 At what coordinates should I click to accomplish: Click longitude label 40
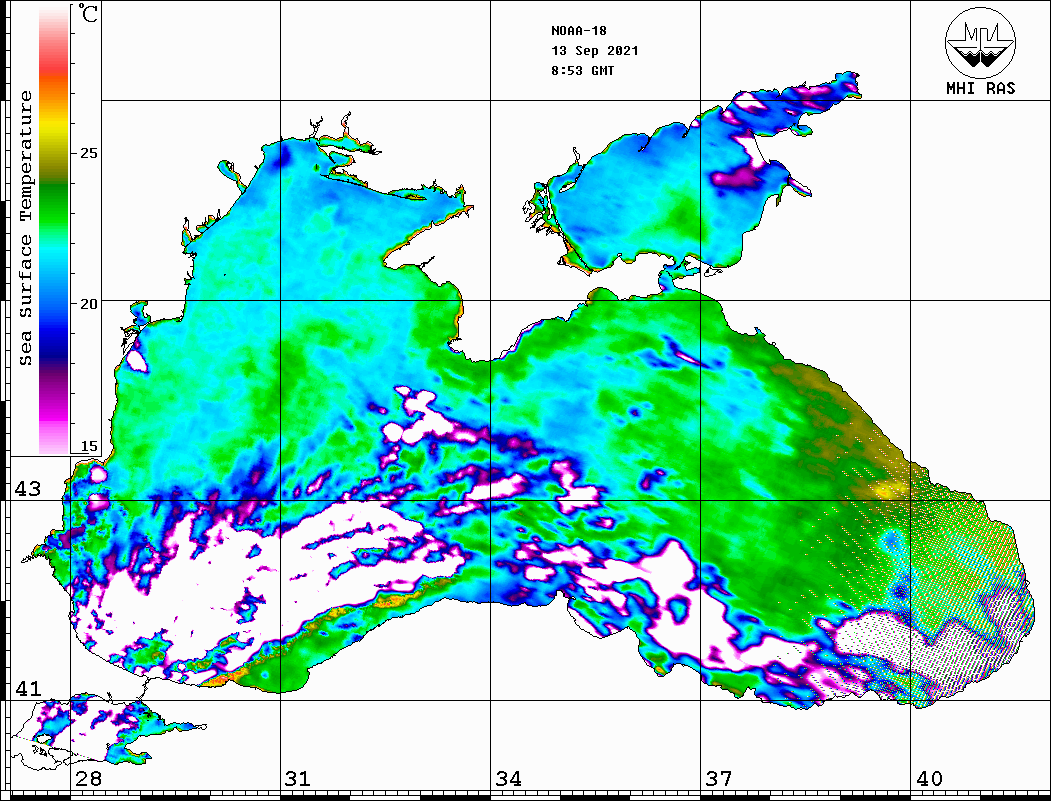coord(929,779)
